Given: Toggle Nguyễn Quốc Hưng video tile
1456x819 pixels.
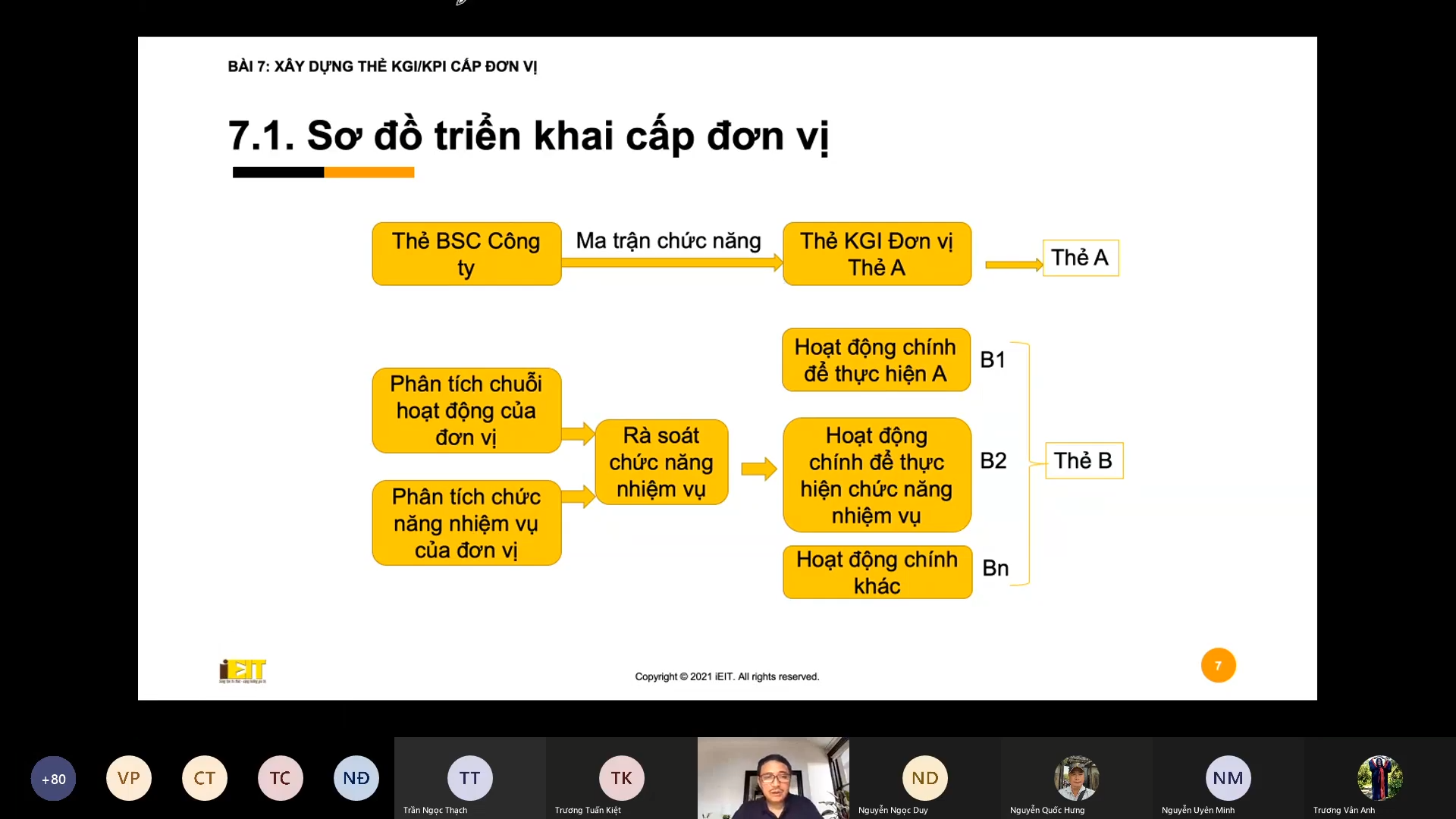Looking at the screenshot, I should (x=1077, y=777).
